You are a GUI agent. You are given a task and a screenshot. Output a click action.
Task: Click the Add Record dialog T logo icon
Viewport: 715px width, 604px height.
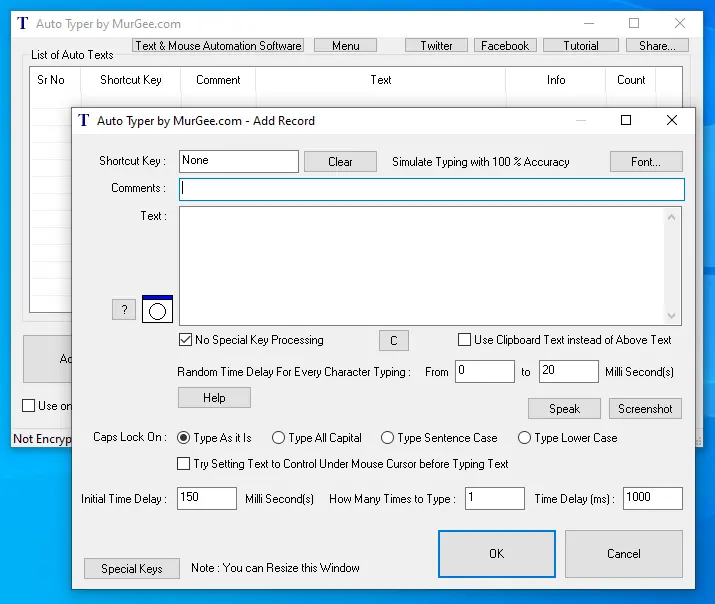[x=83, y=120]
